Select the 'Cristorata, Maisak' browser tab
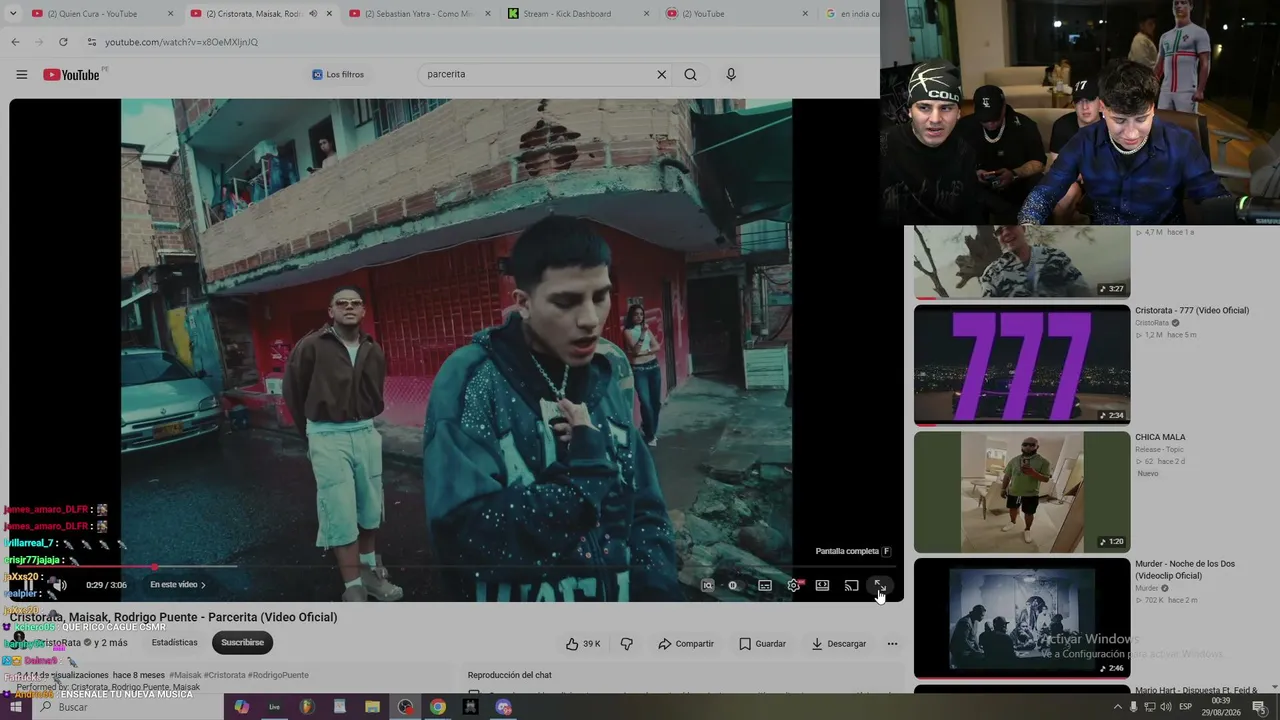Screen dimensions: 1280x720 [x=262, y=14]
